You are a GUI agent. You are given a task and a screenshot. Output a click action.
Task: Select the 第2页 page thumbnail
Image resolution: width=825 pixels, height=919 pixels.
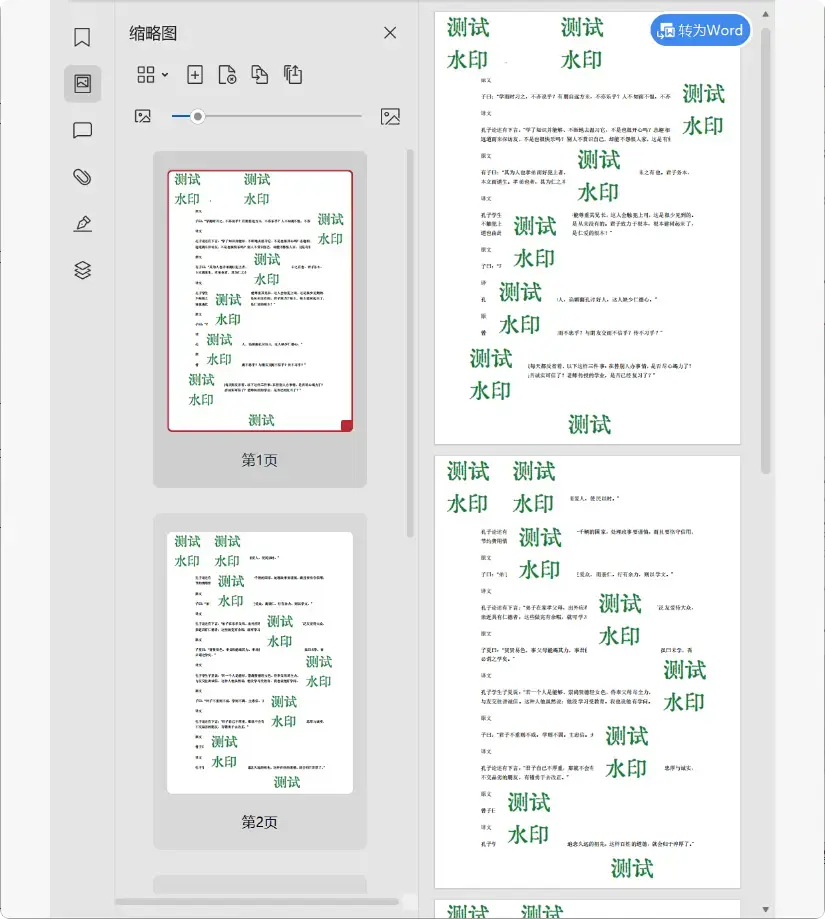259,660
